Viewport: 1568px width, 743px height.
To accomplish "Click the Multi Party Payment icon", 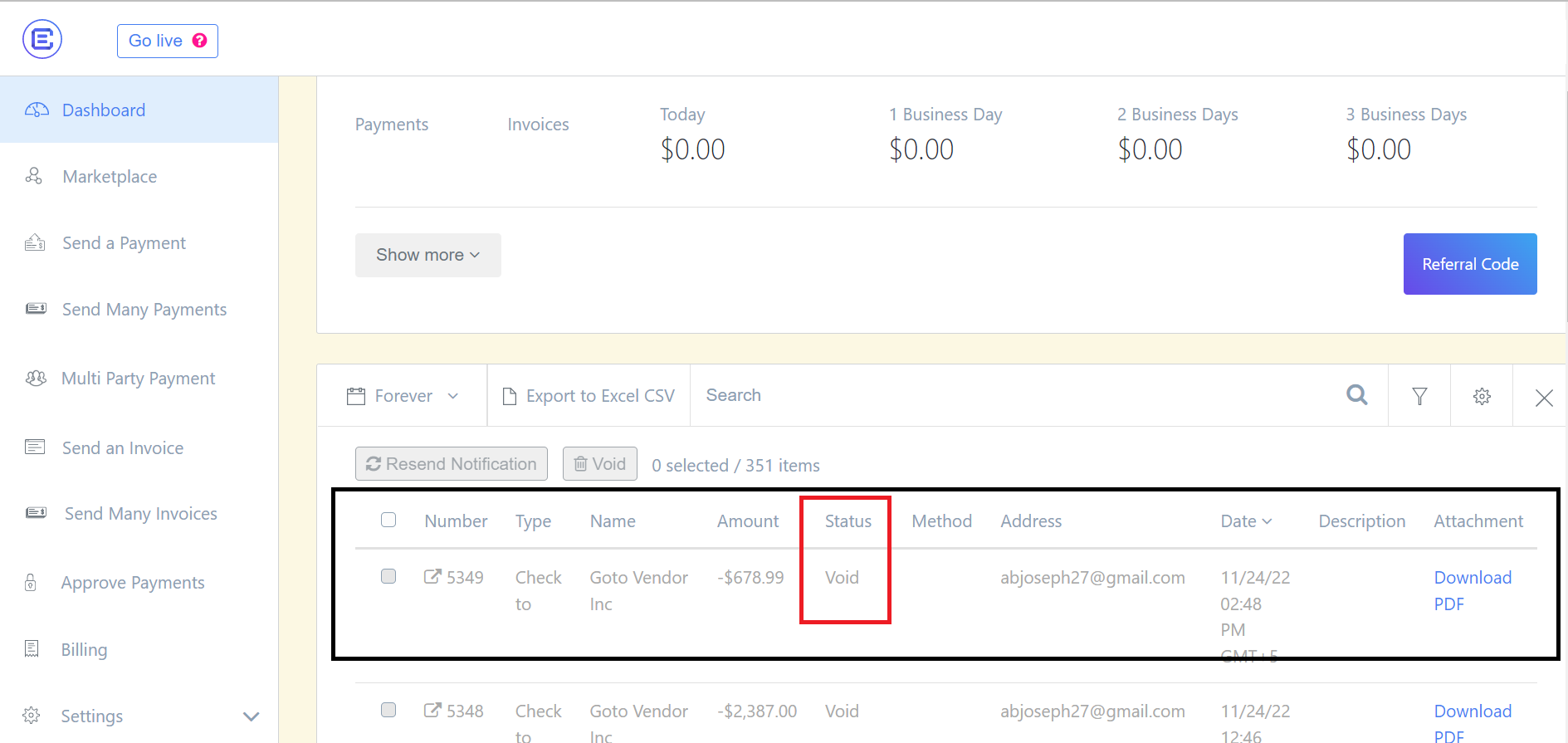I will (x=36, y=378).
